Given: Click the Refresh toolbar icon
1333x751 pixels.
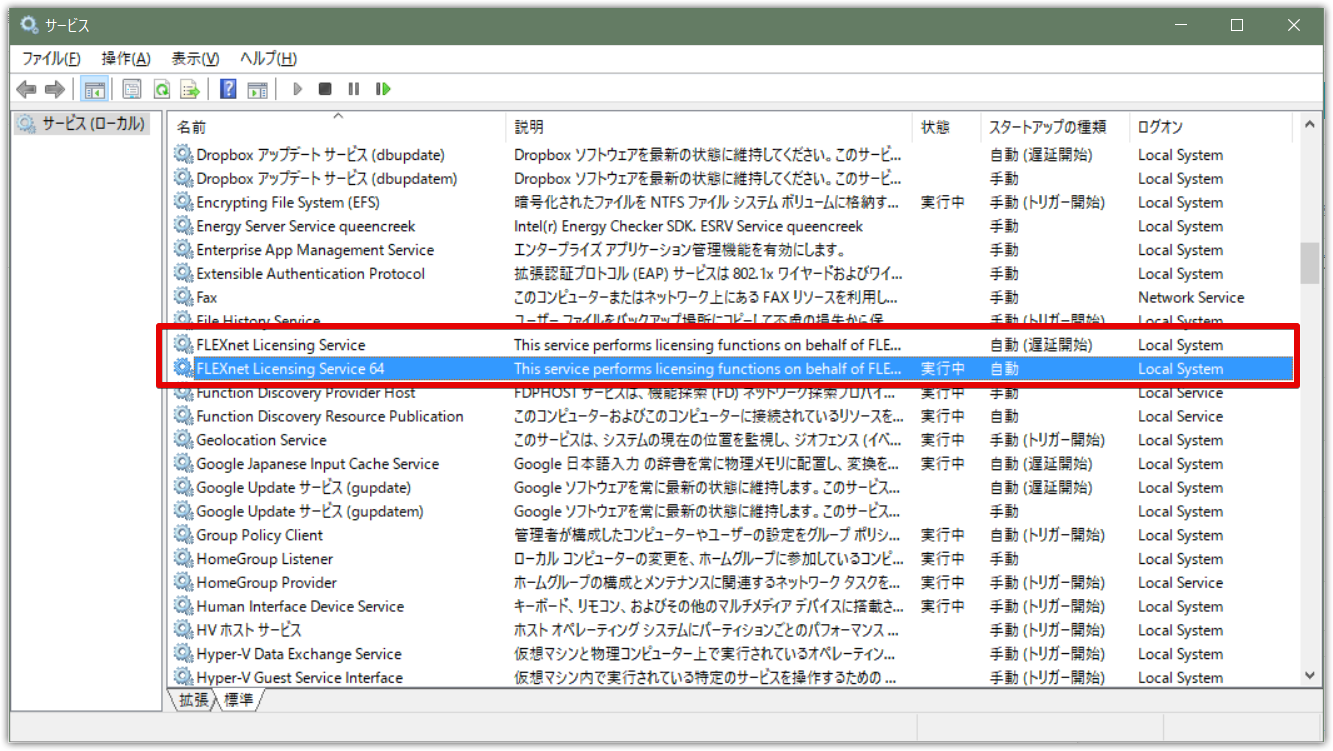Looking at the screenshot, I should click(x=160, y=90).
